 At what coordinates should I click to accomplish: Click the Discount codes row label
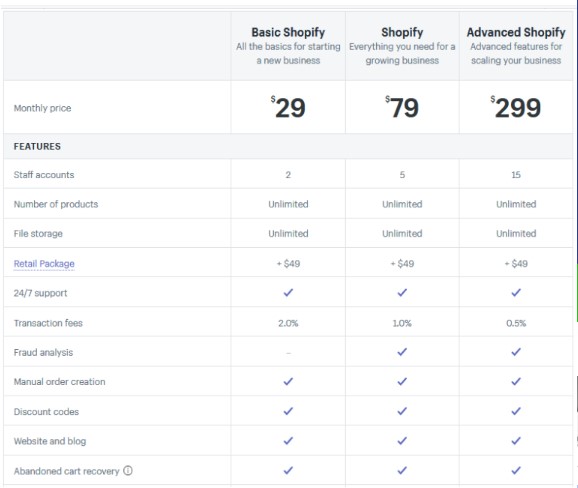coord(46,412)
